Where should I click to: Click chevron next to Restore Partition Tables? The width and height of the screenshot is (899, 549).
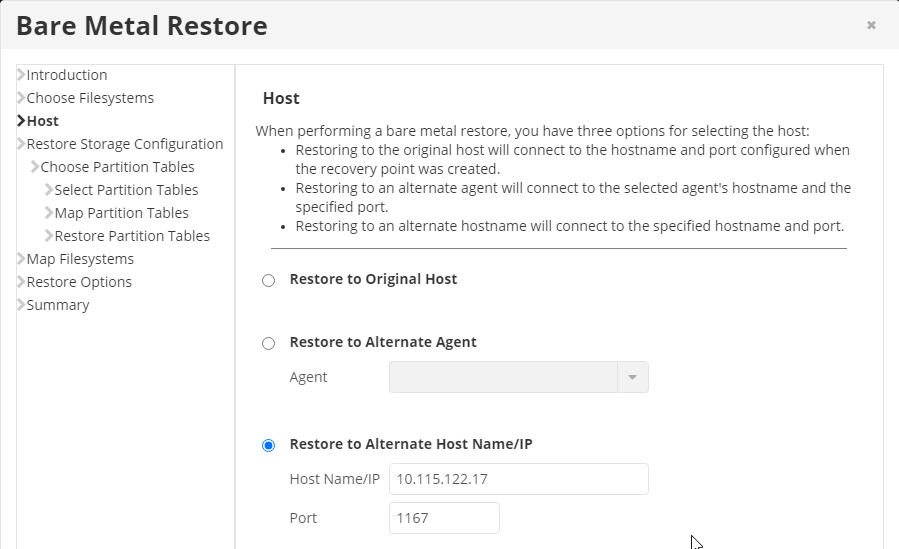[49, 236]
